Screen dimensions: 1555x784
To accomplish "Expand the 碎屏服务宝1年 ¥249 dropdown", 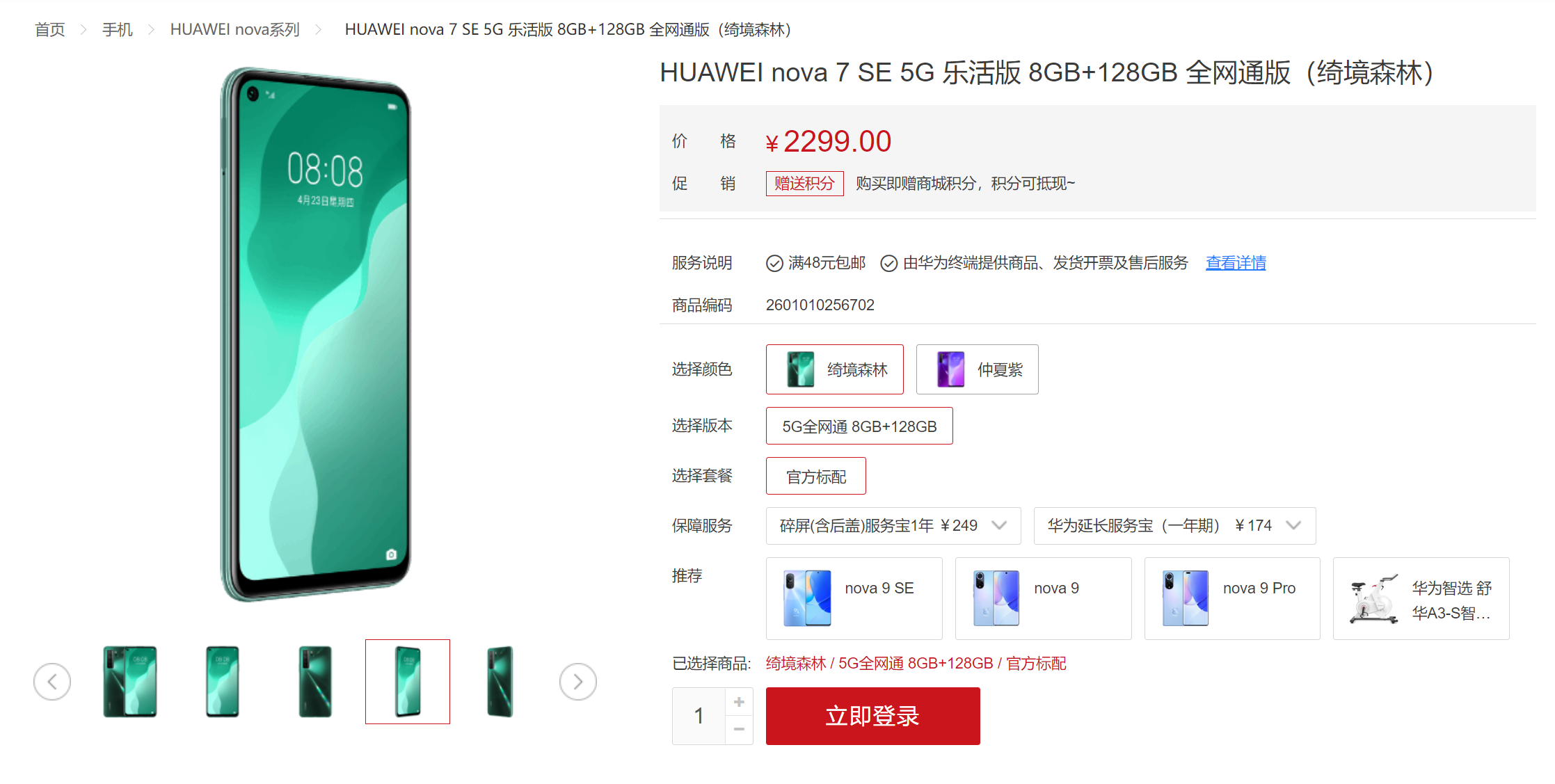I will [x=893, y=526].
